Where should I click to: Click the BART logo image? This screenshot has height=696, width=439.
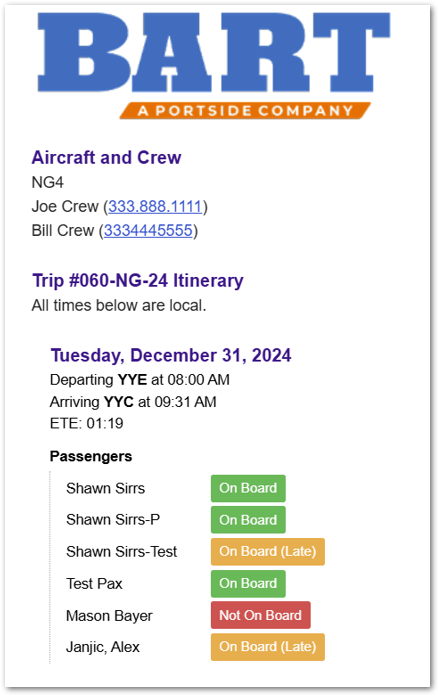[214, 65]
